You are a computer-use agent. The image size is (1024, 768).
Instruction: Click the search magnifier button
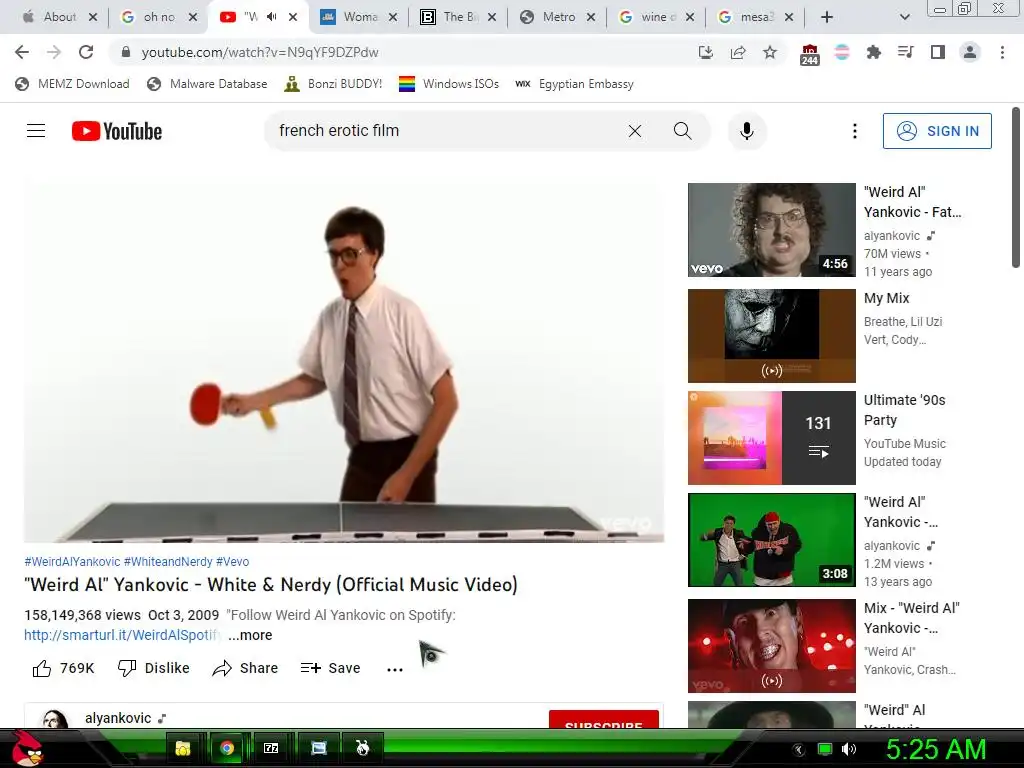[682, 131]
